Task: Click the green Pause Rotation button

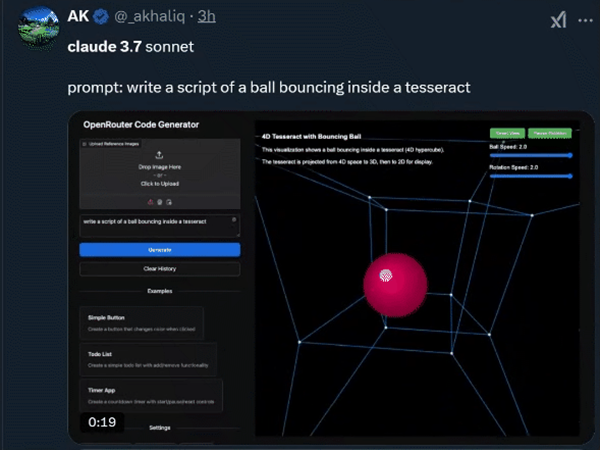Action: click(x=550, y=133)
